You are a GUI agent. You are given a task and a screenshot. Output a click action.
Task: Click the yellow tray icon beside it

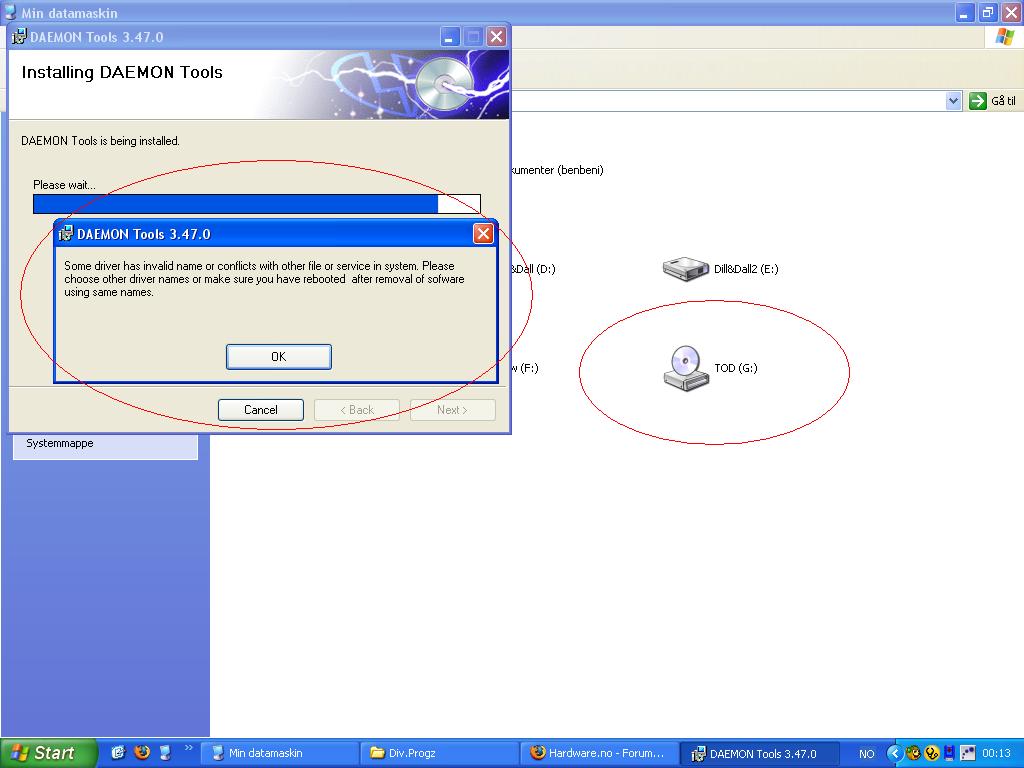[x=932, y=754]
